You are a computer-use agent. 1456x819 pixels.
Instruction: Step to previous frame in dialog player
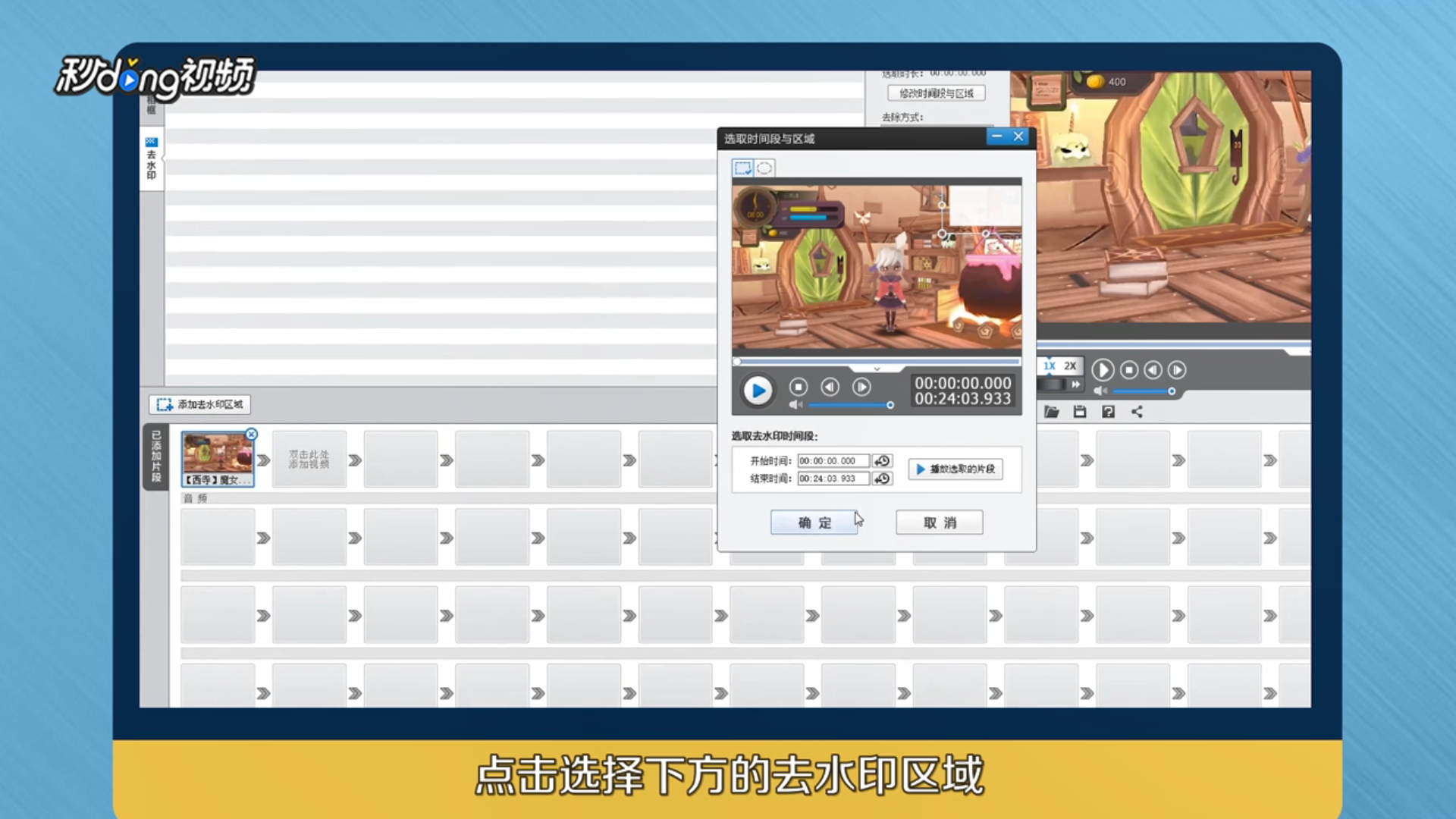tap(830, 388)
